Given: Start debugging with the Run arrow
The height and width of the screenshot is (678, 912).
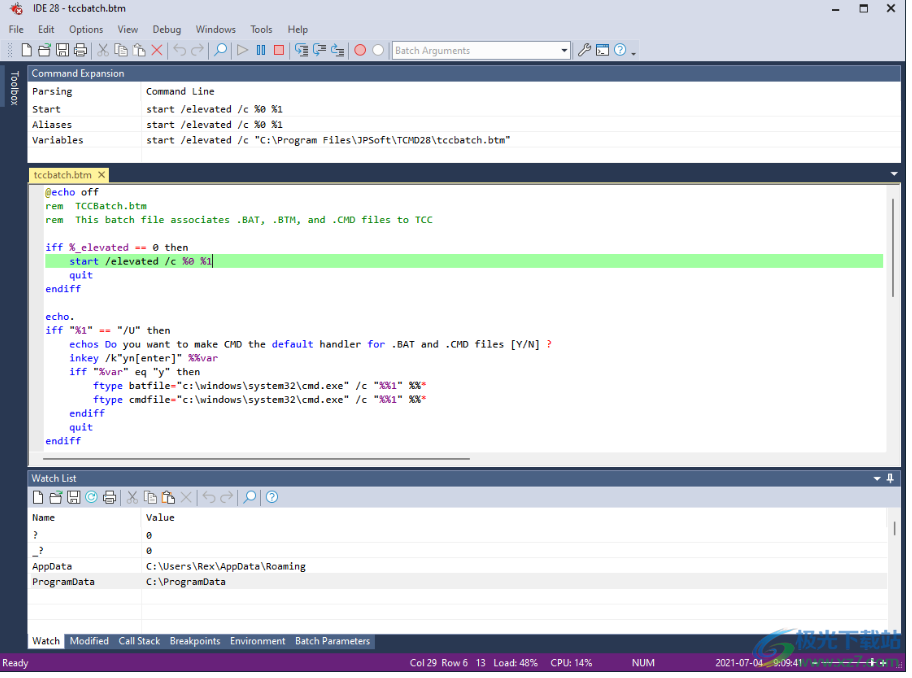Looking at the screenshot, I should [243, 51].
